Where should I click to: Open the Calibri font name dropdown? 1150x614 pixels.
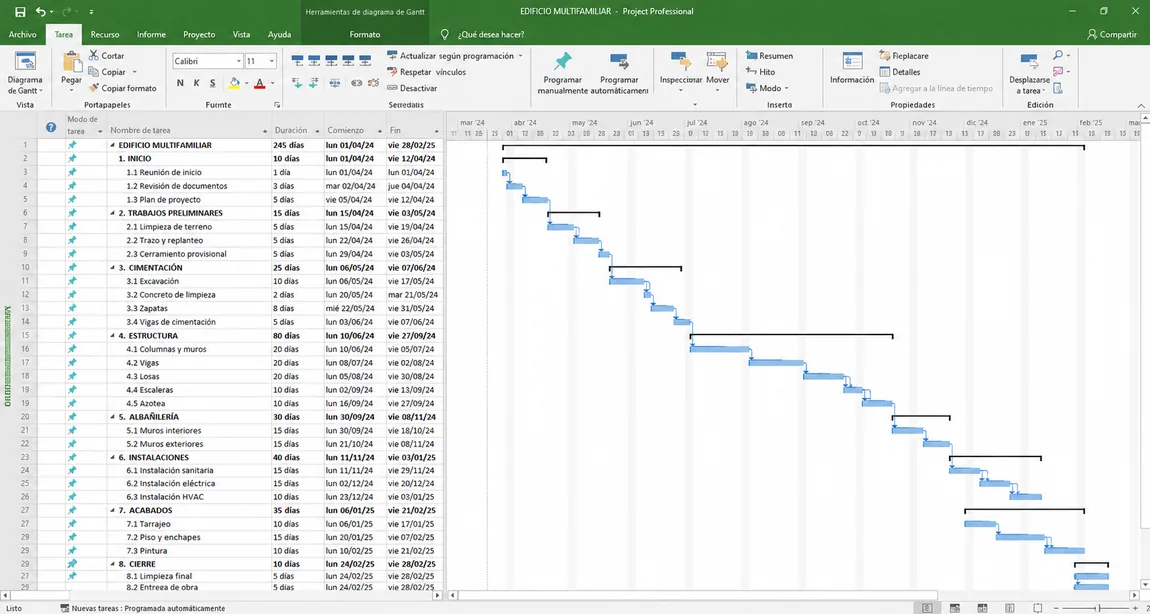(238, 62)
